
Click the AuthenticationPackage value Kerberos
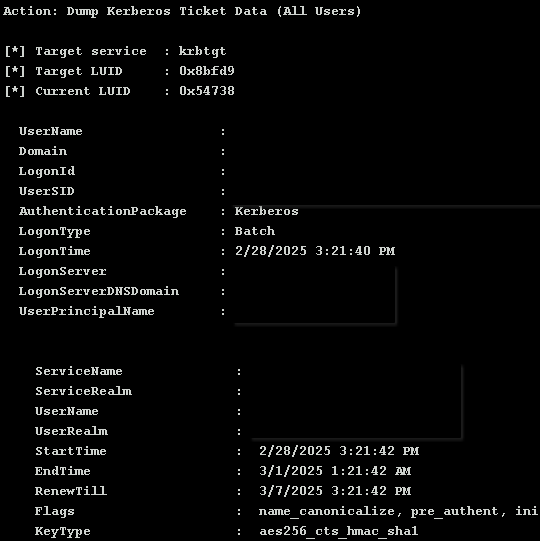pos(266,211)
